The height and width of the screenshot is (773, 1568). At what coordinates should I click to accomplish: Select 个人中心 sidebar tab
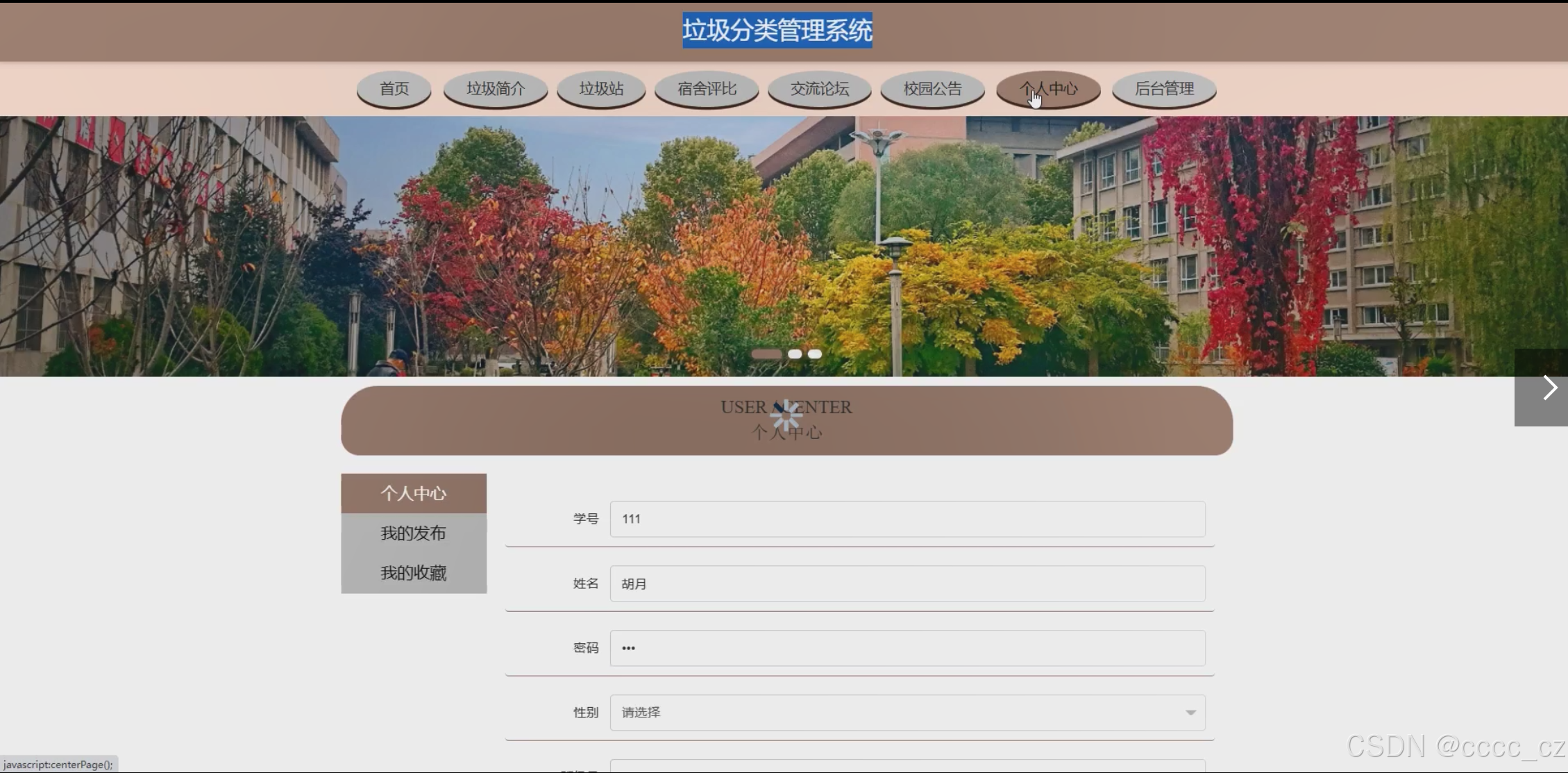pyautogui.click(x=414, y=494)
